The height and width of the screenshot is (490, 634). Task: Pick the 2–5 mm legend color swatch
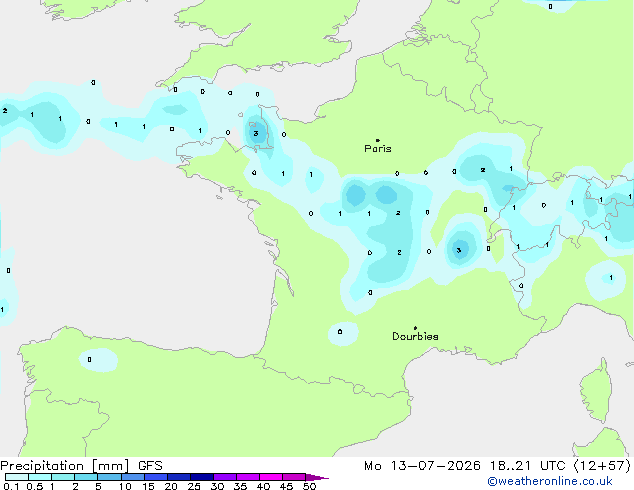86,477
